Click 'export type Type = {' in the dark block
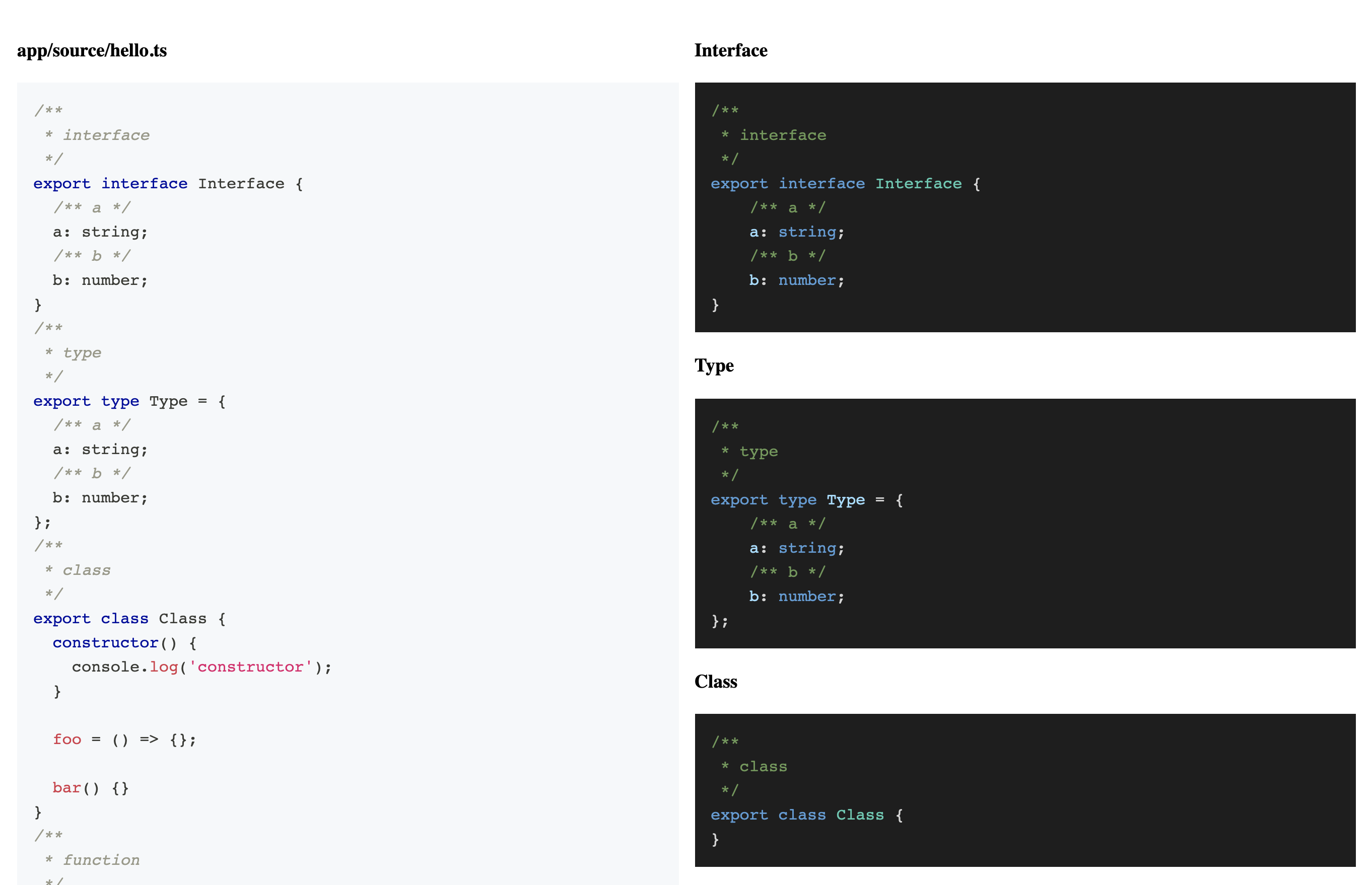 pyautogui.click(x=806, y=500)
